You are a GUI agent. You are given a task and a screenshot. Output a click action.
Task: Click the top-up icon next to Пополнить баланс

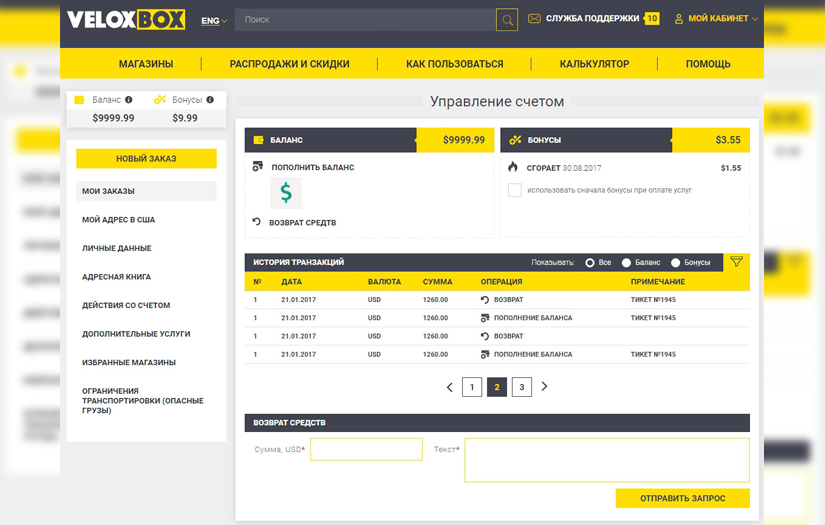click(x=257, y=166)
